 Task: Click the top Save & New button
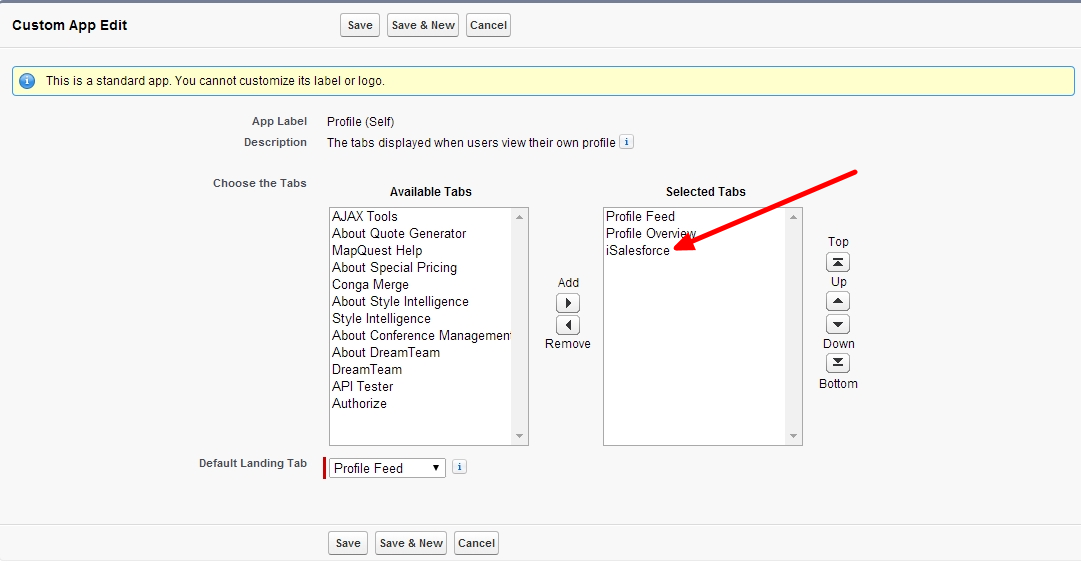click(423, 26)
